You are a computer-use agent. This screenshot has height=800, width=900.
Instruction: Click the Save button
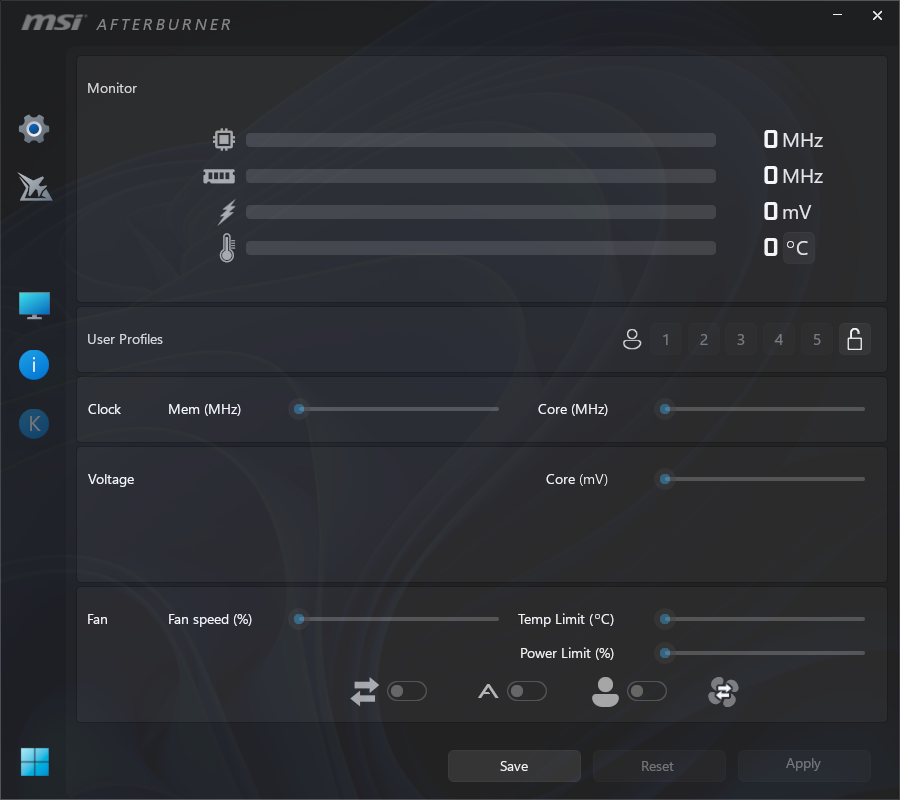(x=514, y=766)
